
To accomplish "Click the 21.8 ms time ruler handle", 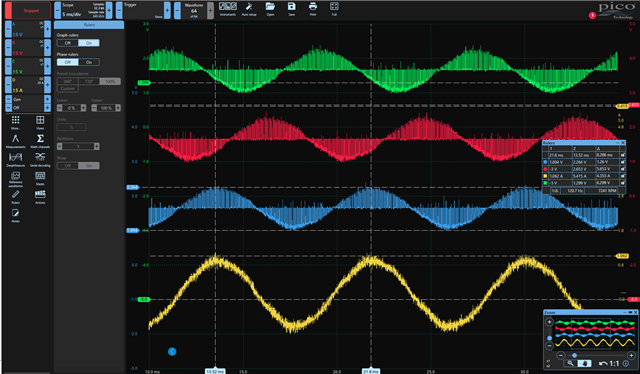I will point(371,371).
